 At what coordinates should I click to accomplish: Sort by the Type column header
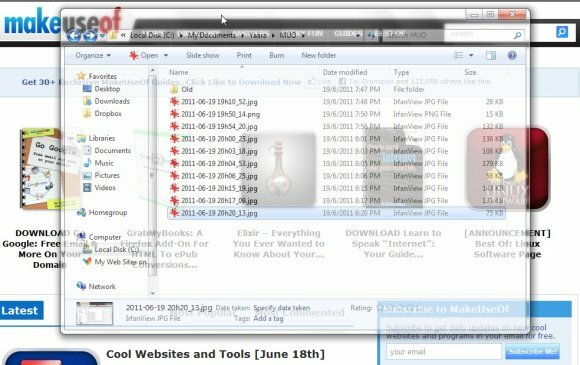401,72
